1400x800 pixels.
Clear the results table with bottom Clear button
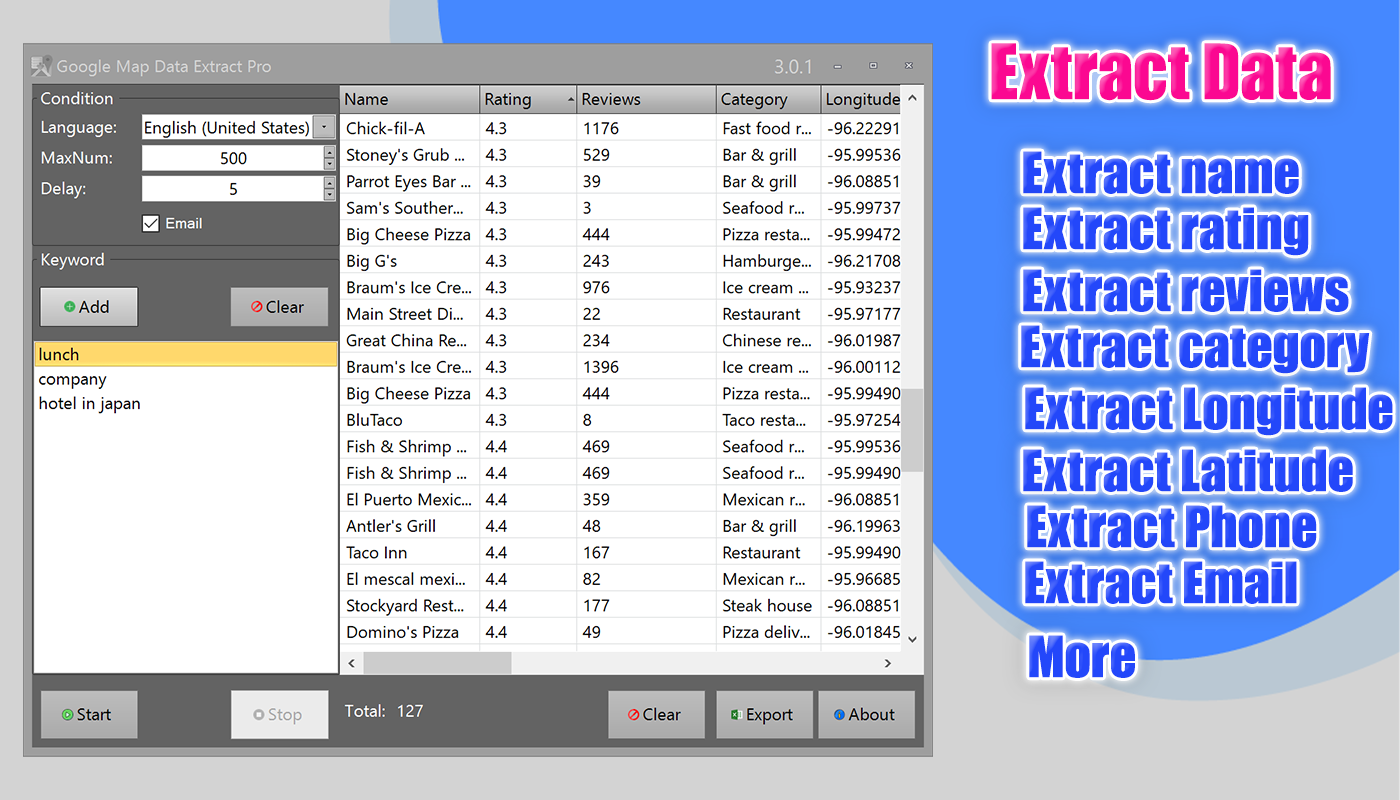click(656, 715)
